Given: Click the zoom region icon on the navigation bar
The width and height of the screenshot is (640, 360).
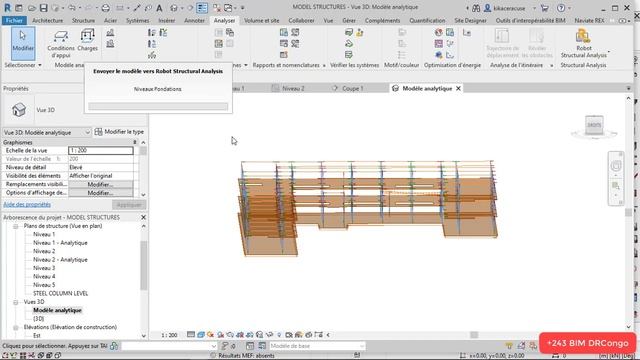Looking at the screenshot, I should click(616, 186).
